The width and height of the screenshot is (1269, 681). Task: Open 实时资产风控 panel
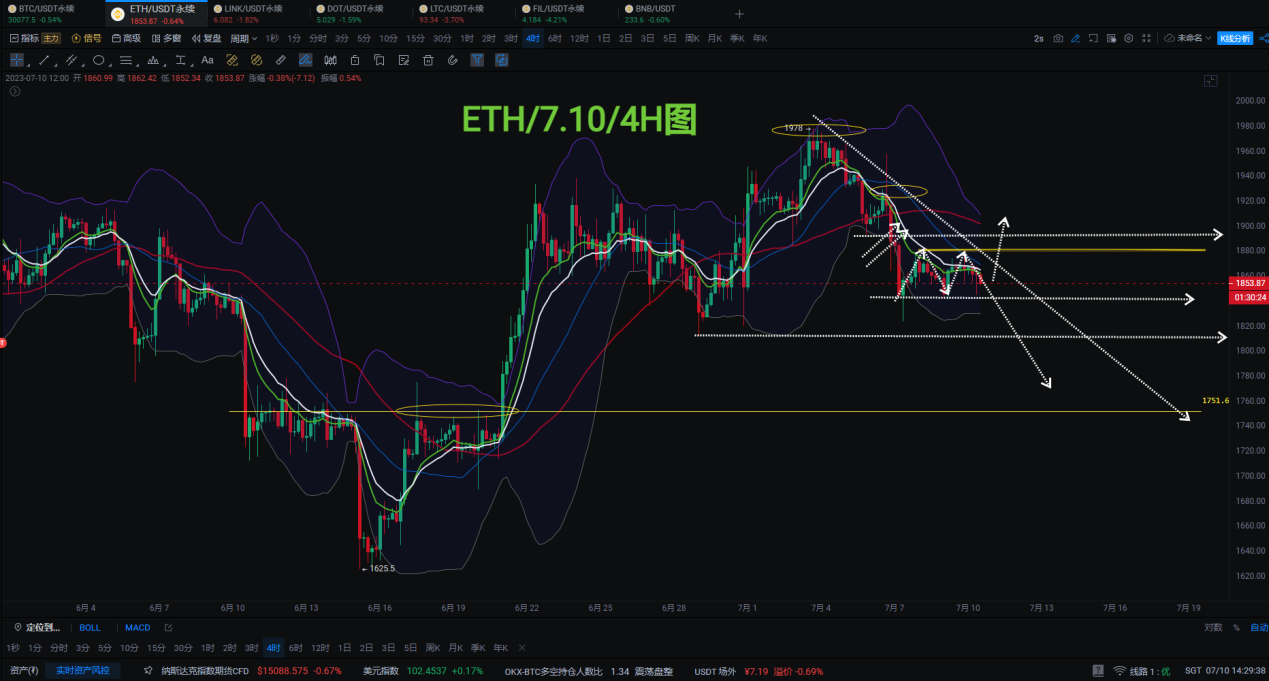[x=82, y=670]
